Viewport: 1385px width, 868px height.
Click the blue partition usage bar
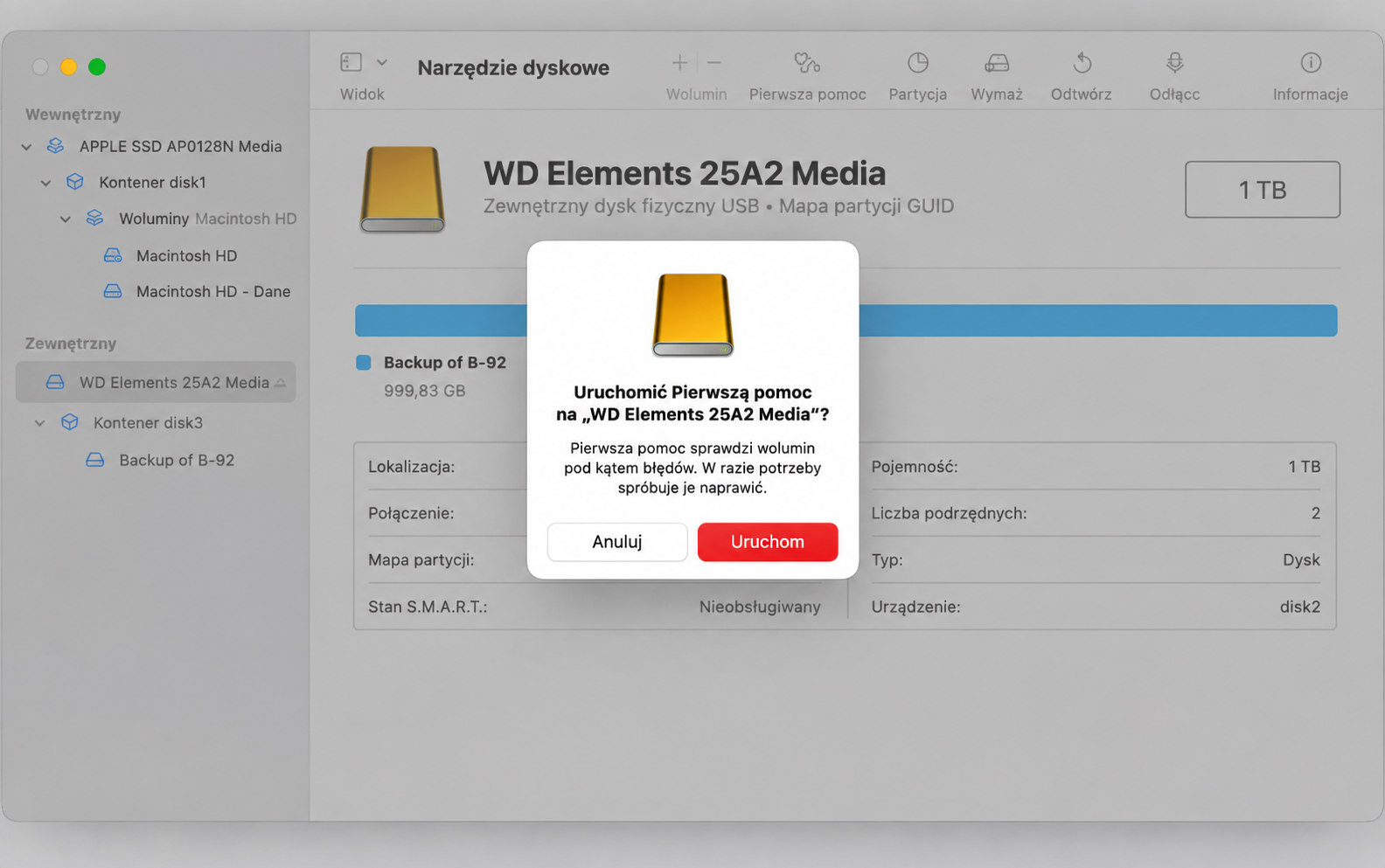pyautogui.click(x=846, y=321)
